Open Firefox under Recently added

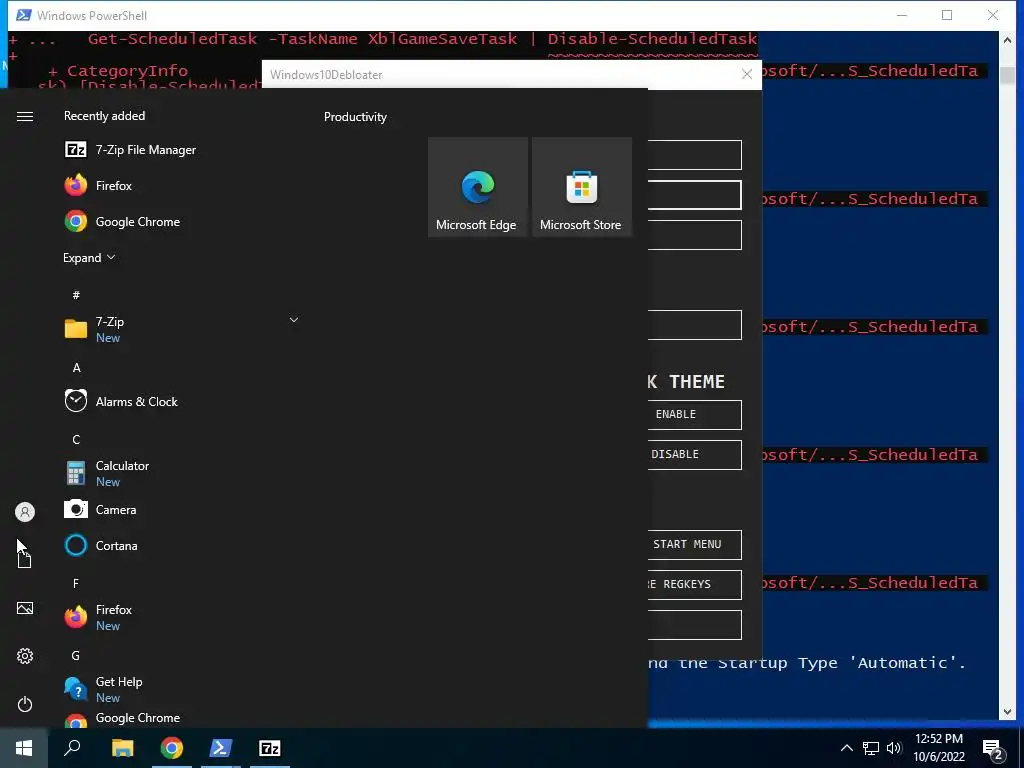pyautogui.click(x=98, y=185)
